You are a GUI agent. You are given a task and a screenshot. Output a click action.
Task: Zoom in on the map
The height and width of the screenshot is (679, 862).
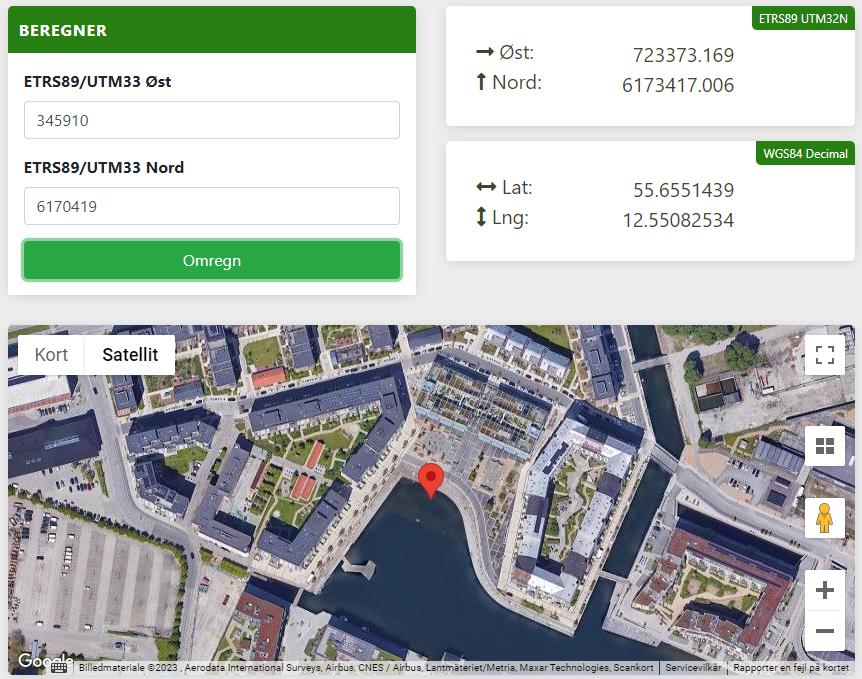[825, 590]
